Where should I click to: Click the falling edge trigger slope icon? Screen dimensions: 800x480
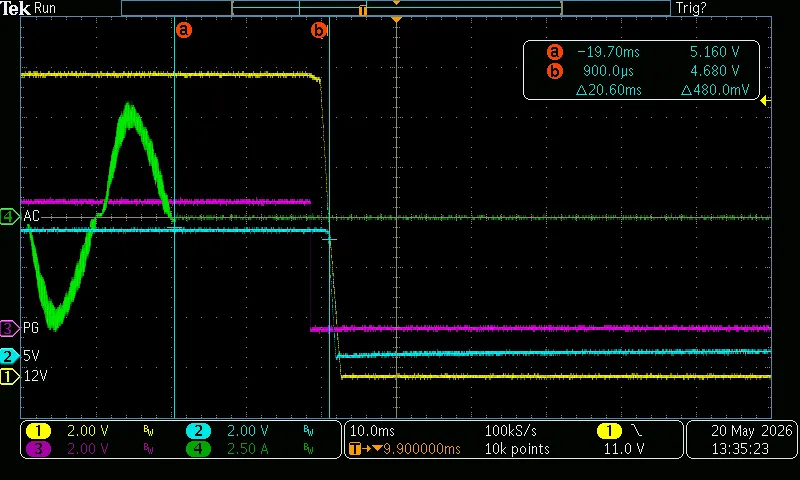637,431
